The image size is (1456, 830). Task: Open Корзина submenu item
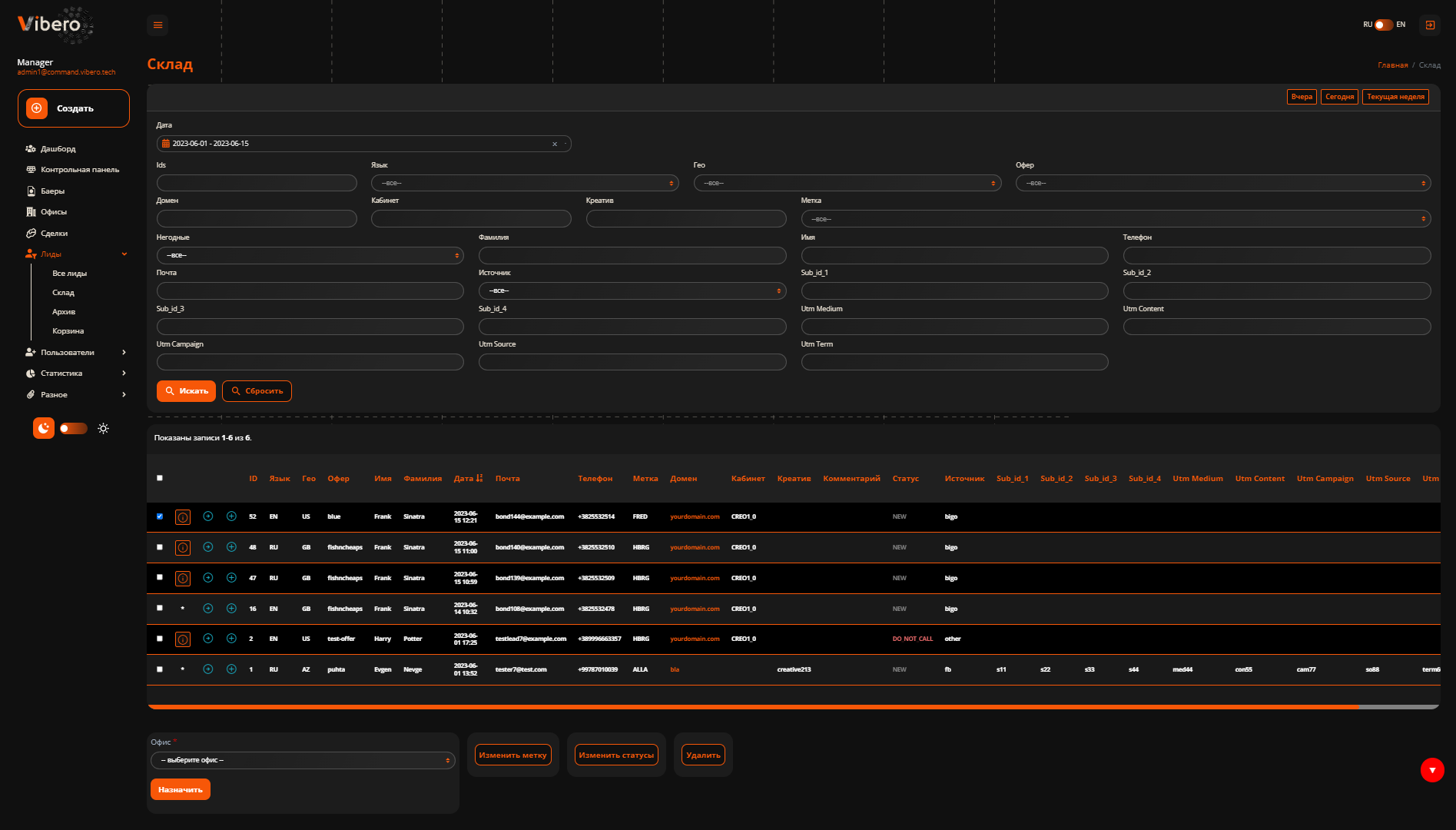(68, 331)
